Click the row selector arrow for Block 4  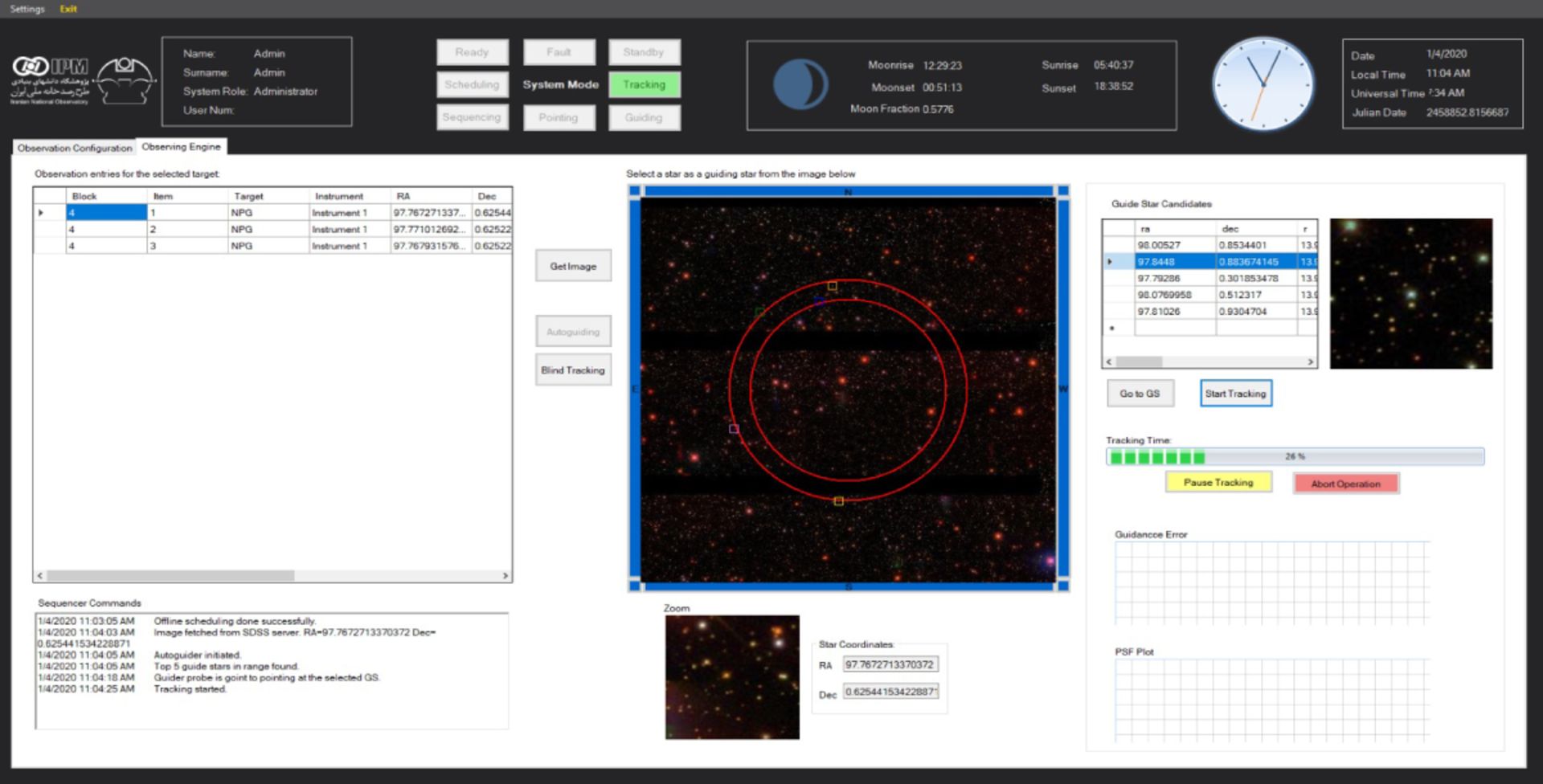pyautogui.click(x=41, y=213)
